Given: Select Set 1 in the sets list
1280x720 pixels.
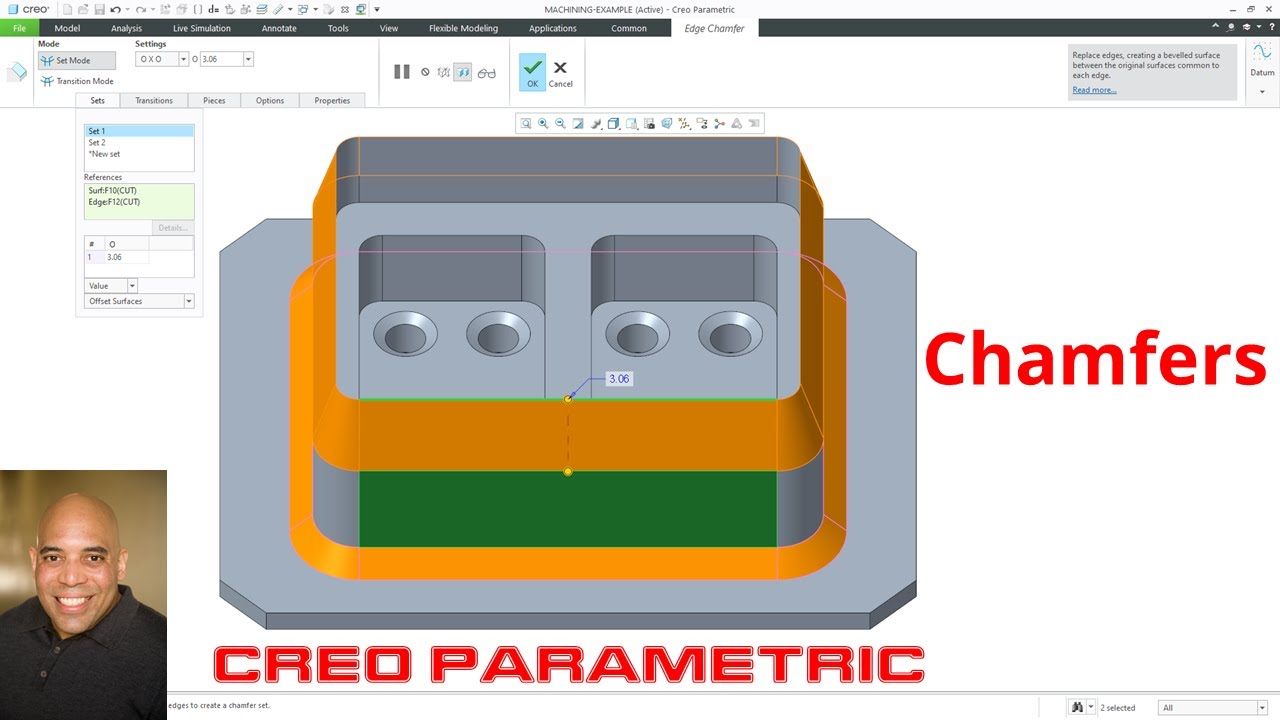Looking at the screenshot, I should 139,131.
